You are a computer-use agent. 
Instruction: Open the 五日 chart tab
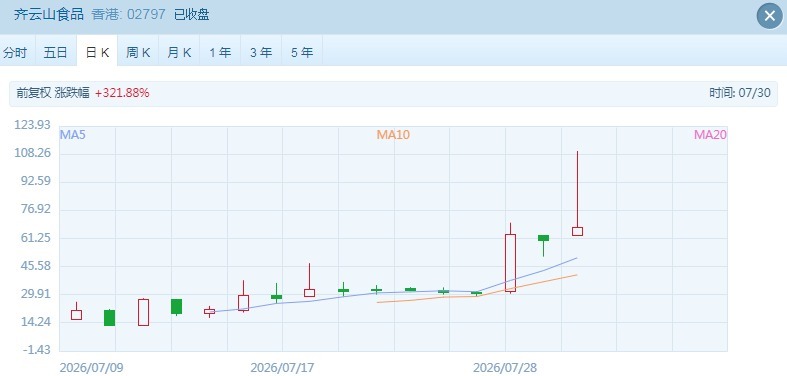tap(56, 52)
